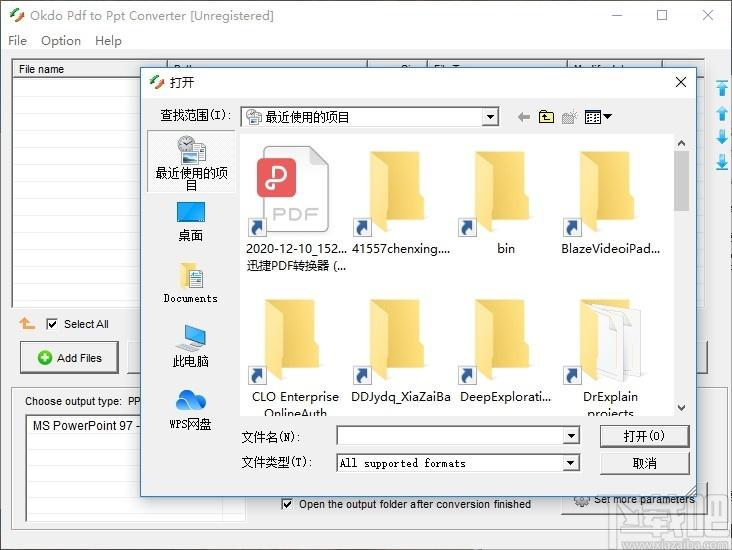This screenshot has width=732, height=550.
Task: Close the 打开 file dialog
Action: (681, 82)
